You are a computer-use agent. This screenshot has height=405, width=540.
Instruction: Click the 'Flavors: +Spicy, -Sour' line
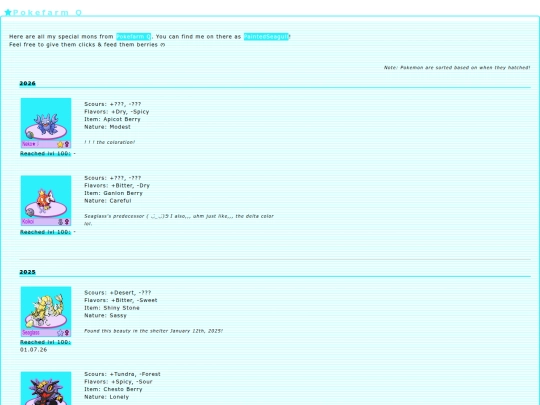(x=118, y=382)
